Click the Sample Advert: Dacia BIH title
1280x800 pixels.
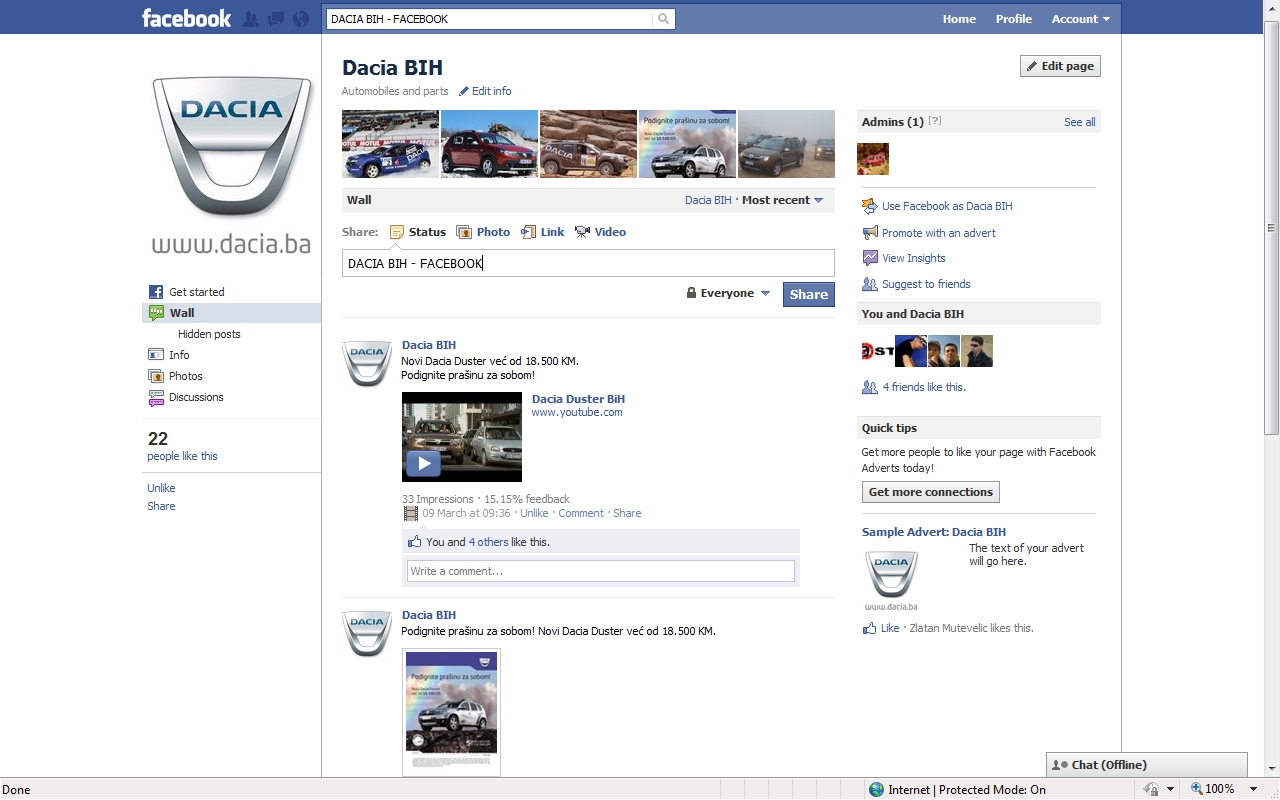coord(934,532)
